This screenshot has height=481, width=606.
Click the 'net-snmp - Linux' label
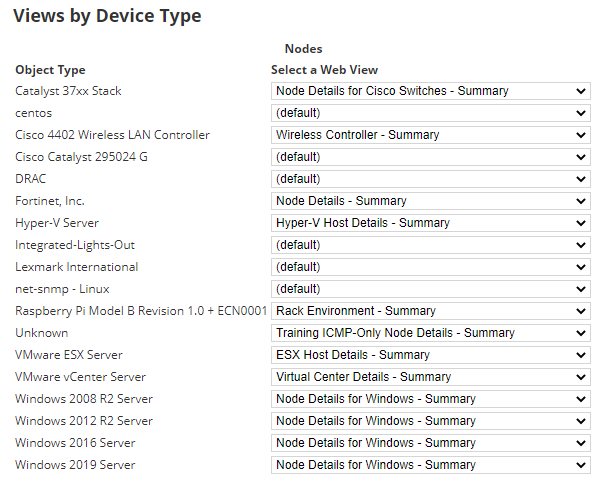point(62,290)
